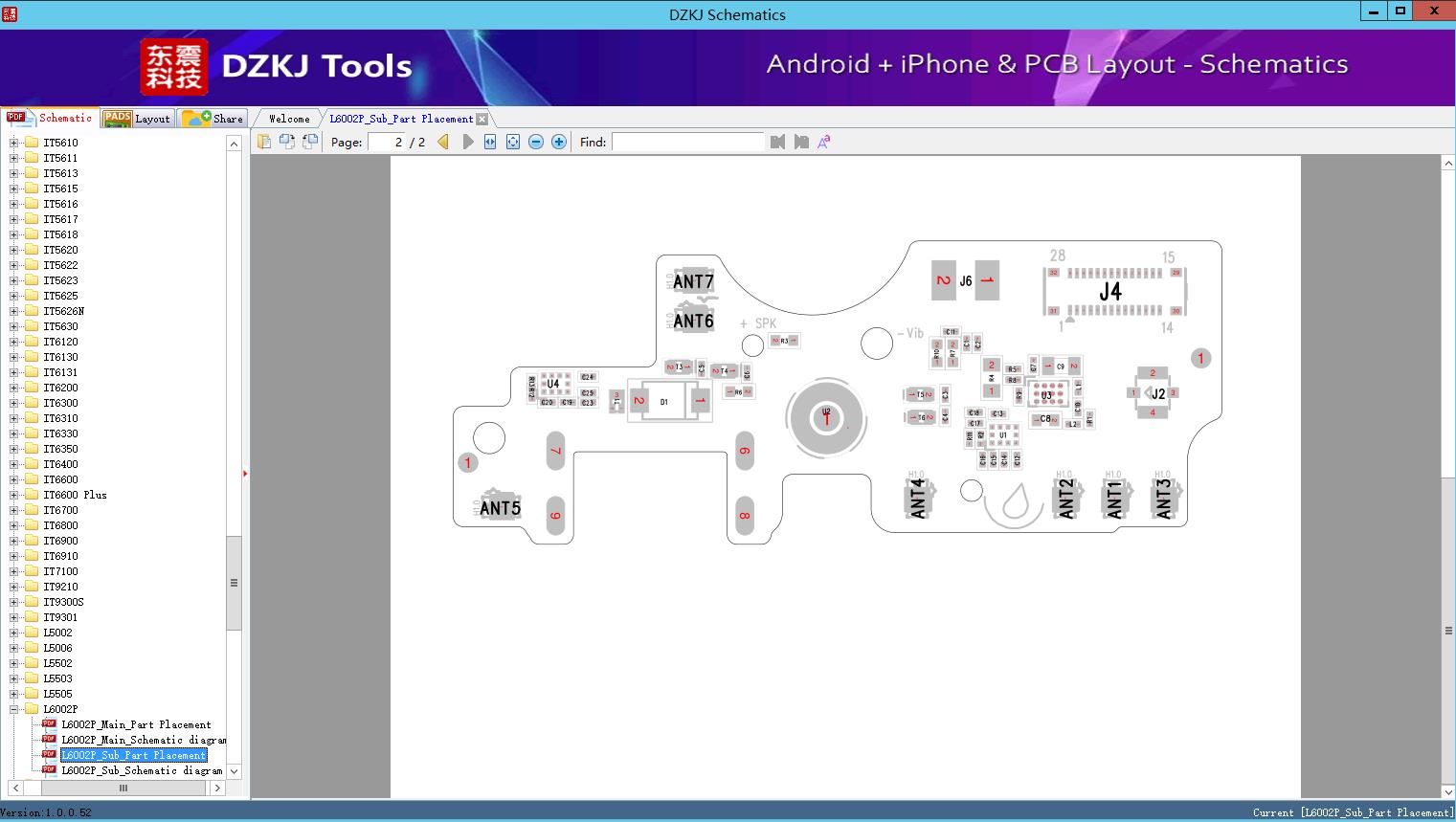Toggle the match case search icon

pyautogui.click(x=824, y=142)
